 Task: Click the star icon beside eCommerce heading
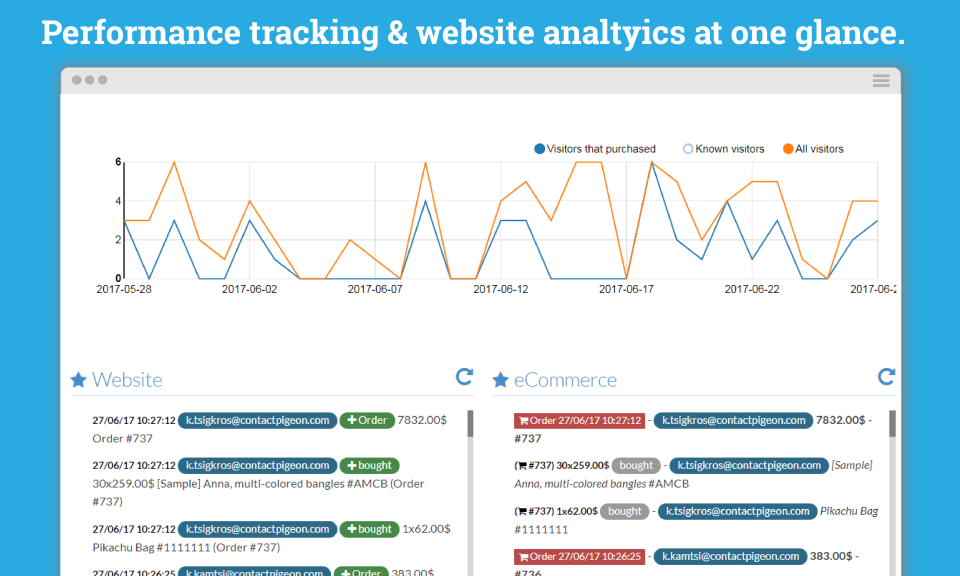499,379
